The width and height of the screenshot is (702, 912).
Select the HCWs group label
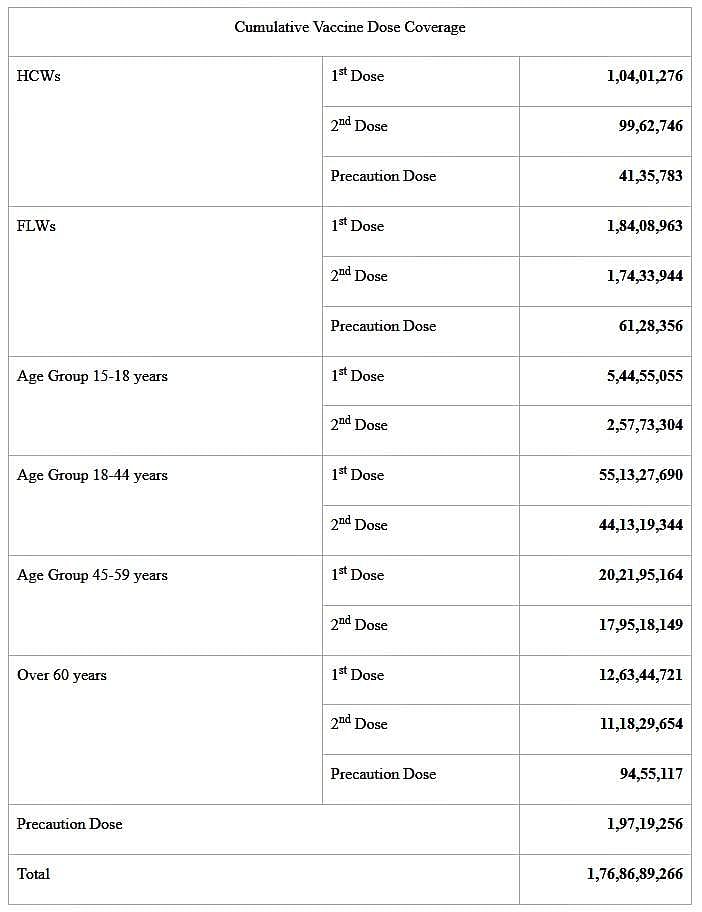pyautogui.click(x=39, y=76)
